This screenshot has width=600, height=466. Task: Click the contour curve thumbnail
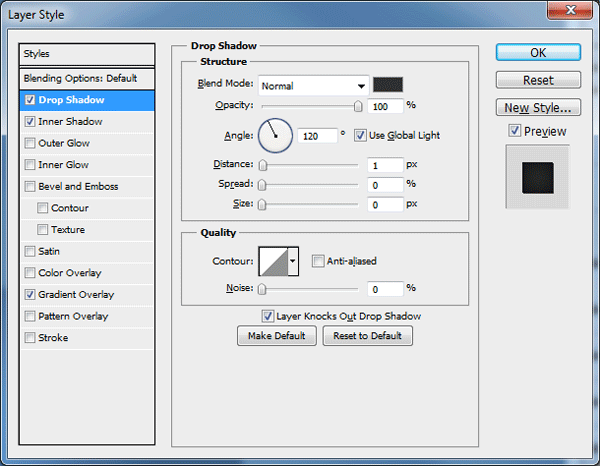[x=274, y=261]
